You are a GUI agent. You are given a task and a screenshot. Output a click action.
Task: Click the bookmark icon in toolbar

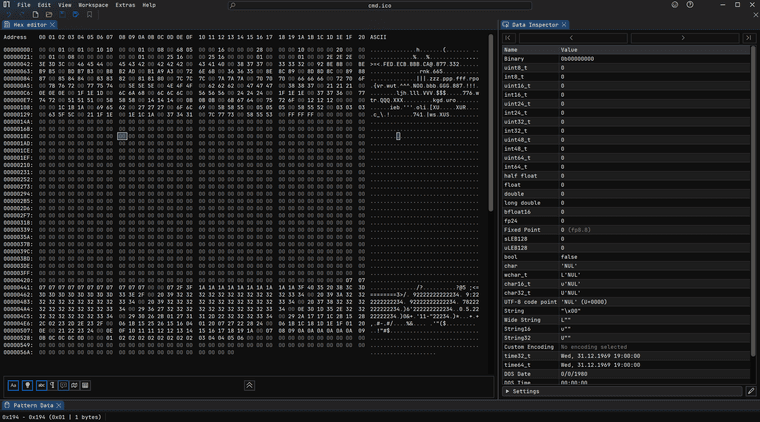[89, 15]
